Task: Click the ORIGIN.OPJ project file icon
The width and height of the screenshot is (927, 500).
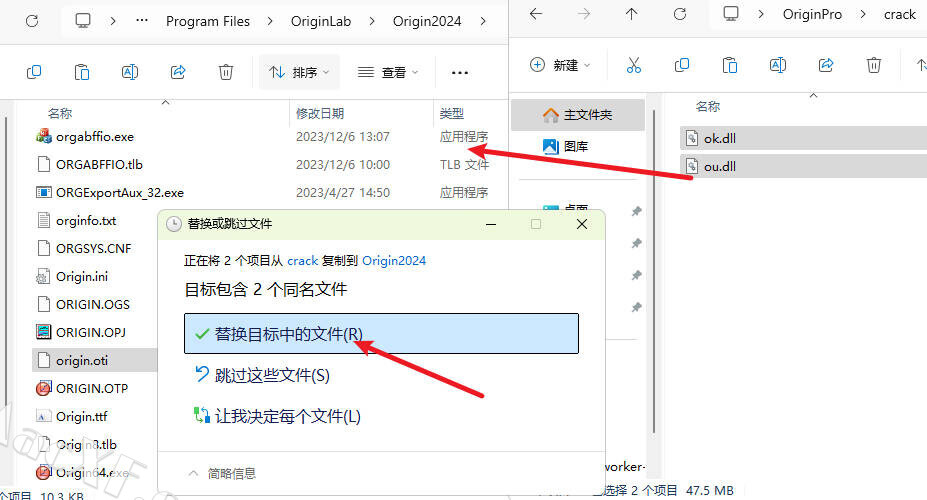Action: pyautogui.click(x=44, y=332)
